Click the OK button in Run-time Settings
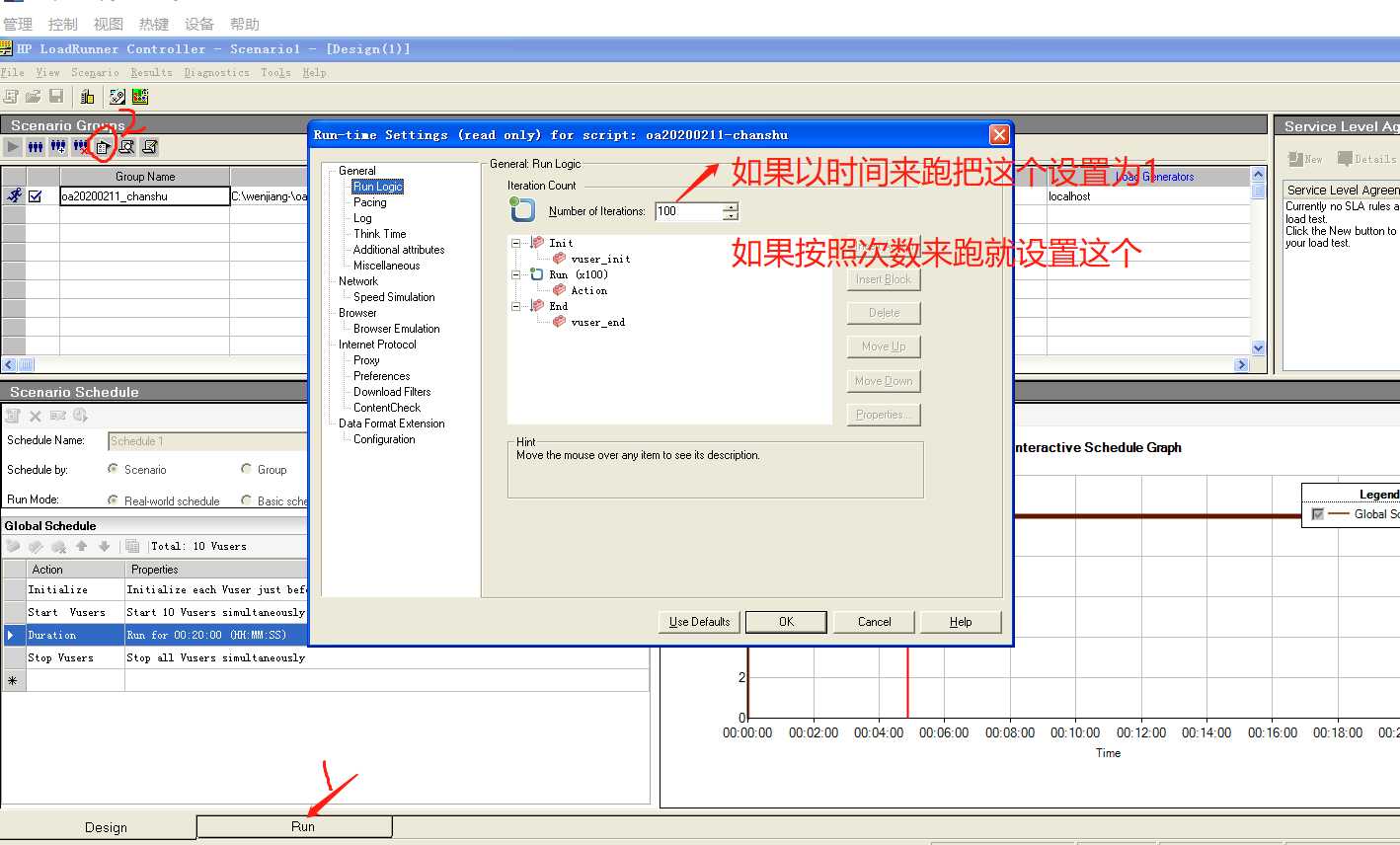1400x845 pixels. 786,622
